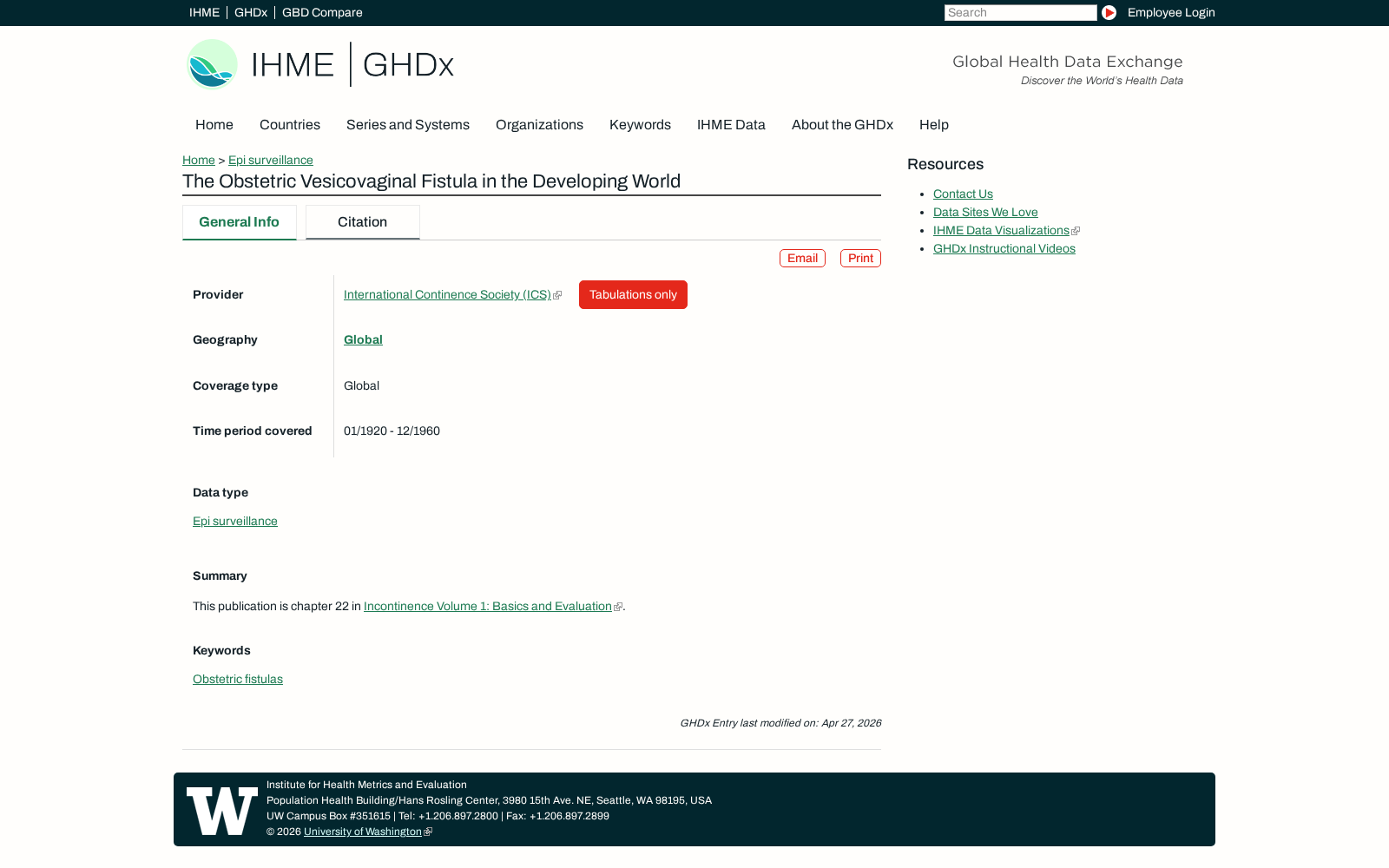Open GHDx Instructional Videos link
Viewport: 1389px width, 868px height.
(1004, 249)
